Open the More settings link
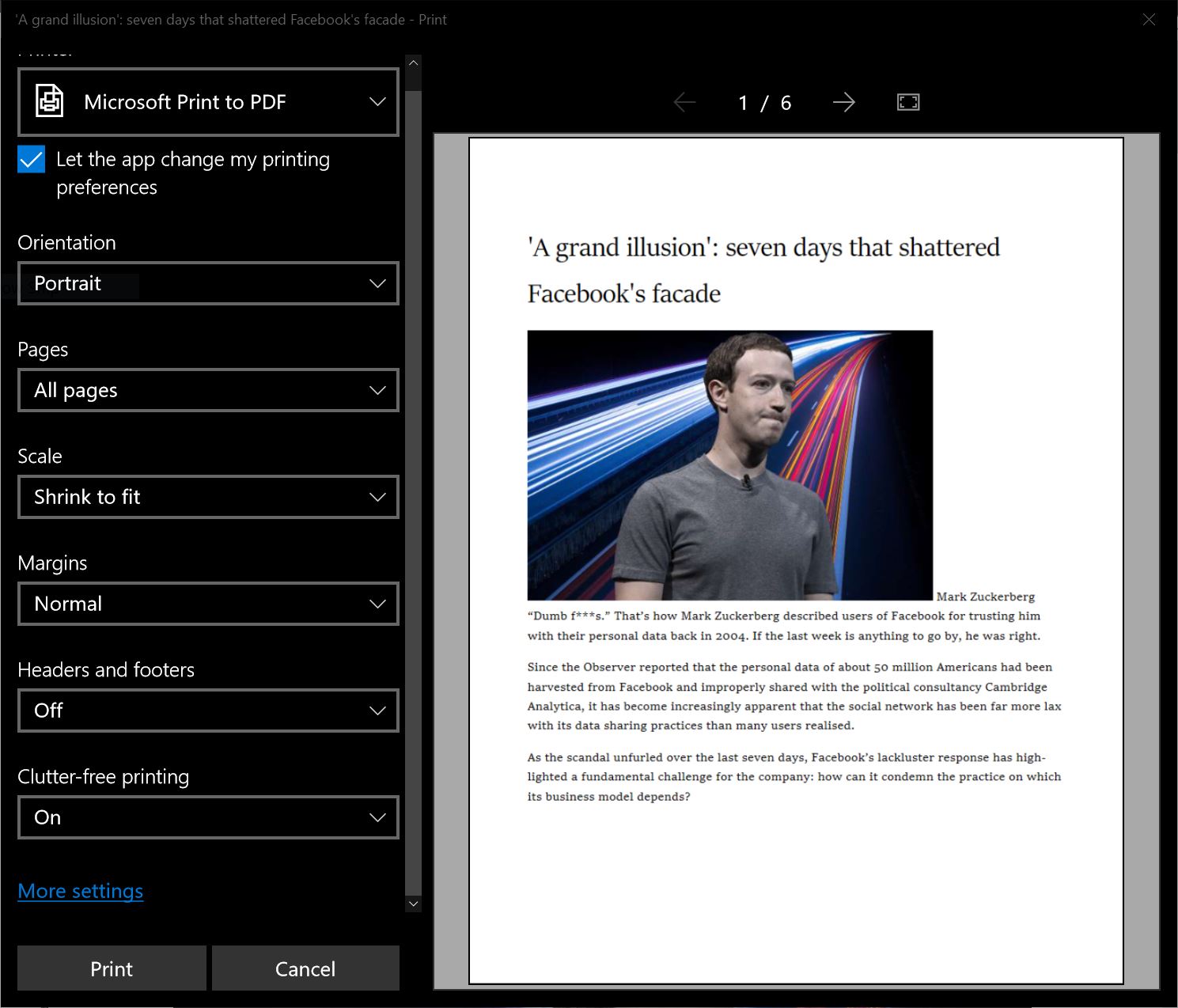 tap(81, 891)
